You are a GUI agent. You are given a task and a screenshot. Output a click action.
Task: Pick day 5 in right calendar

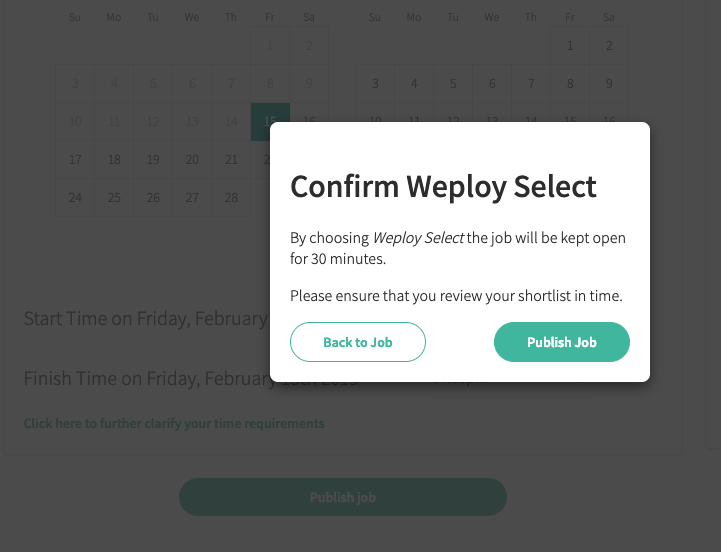point(453,84)
